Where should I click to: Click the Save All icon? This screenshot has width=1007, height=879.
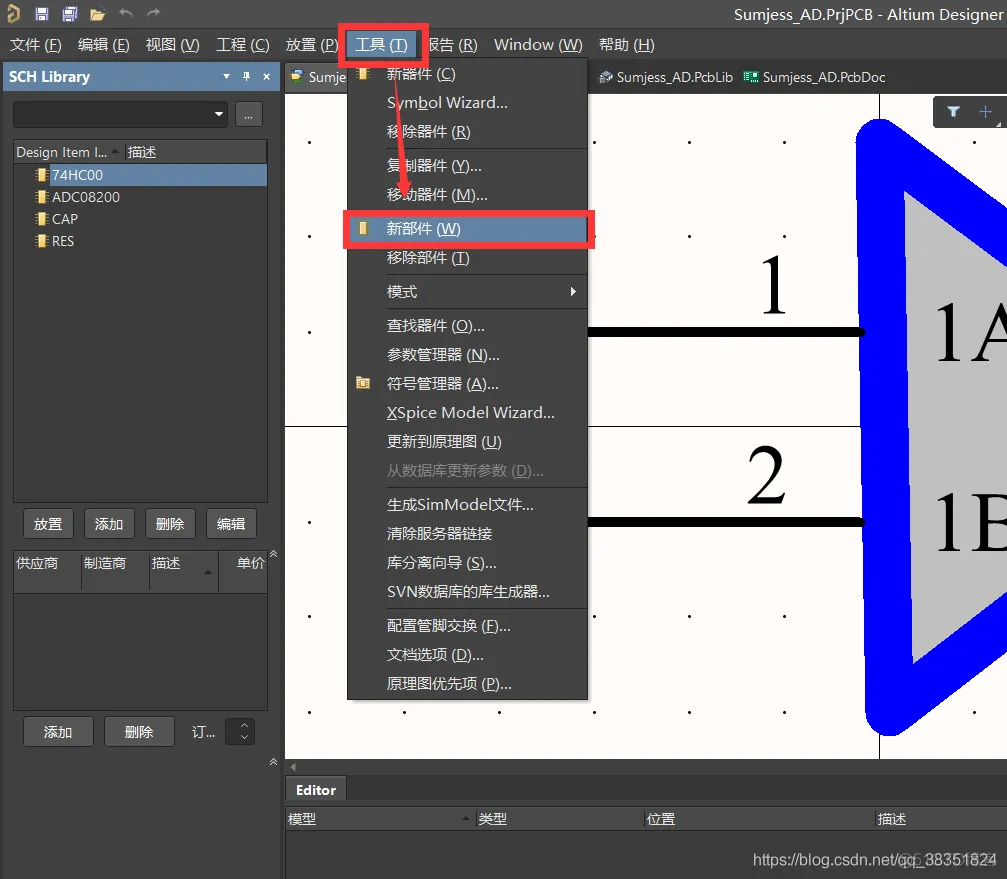[69, 13]
